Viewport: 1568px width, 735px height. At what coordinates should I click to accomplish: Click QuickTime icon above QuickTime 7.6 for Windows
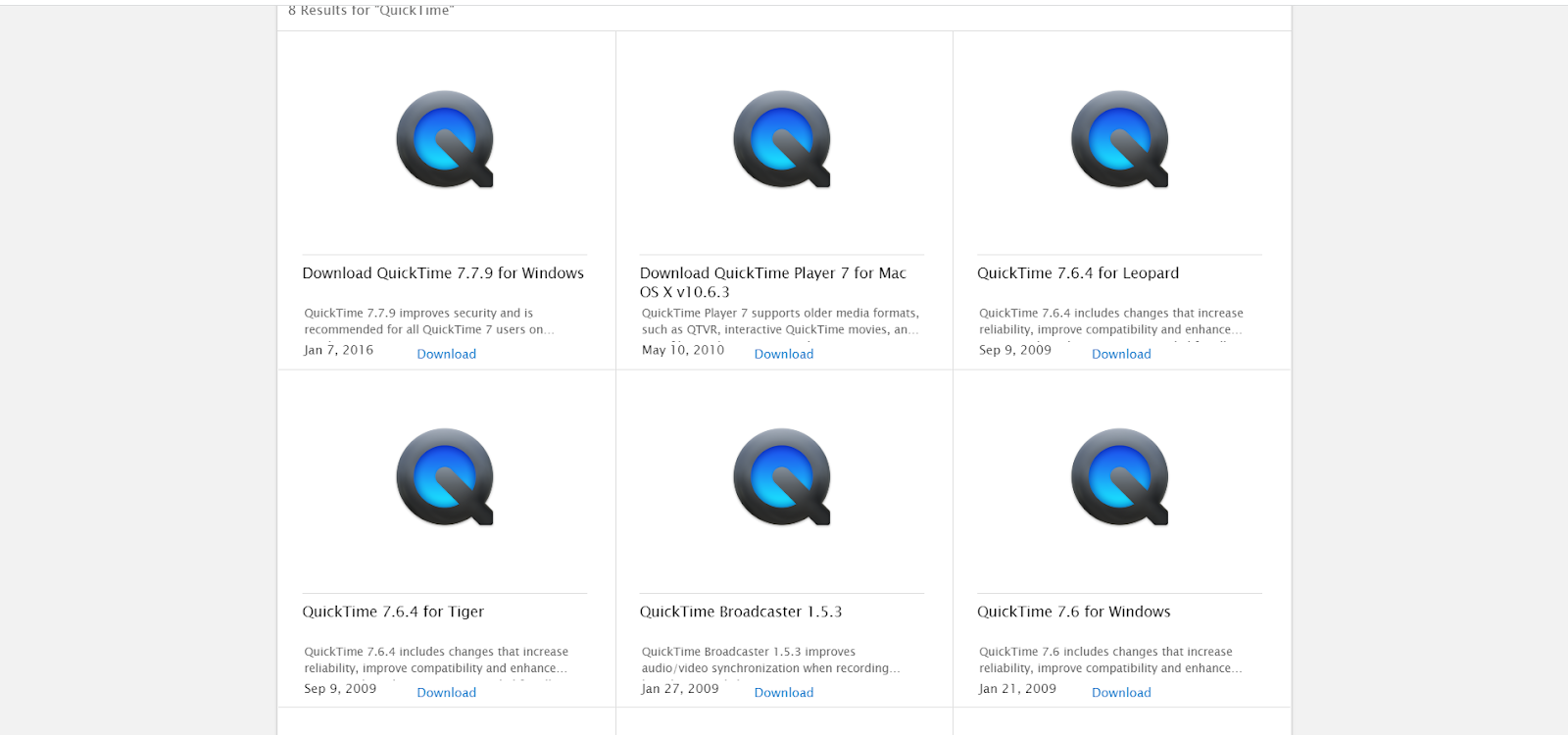1120,477
